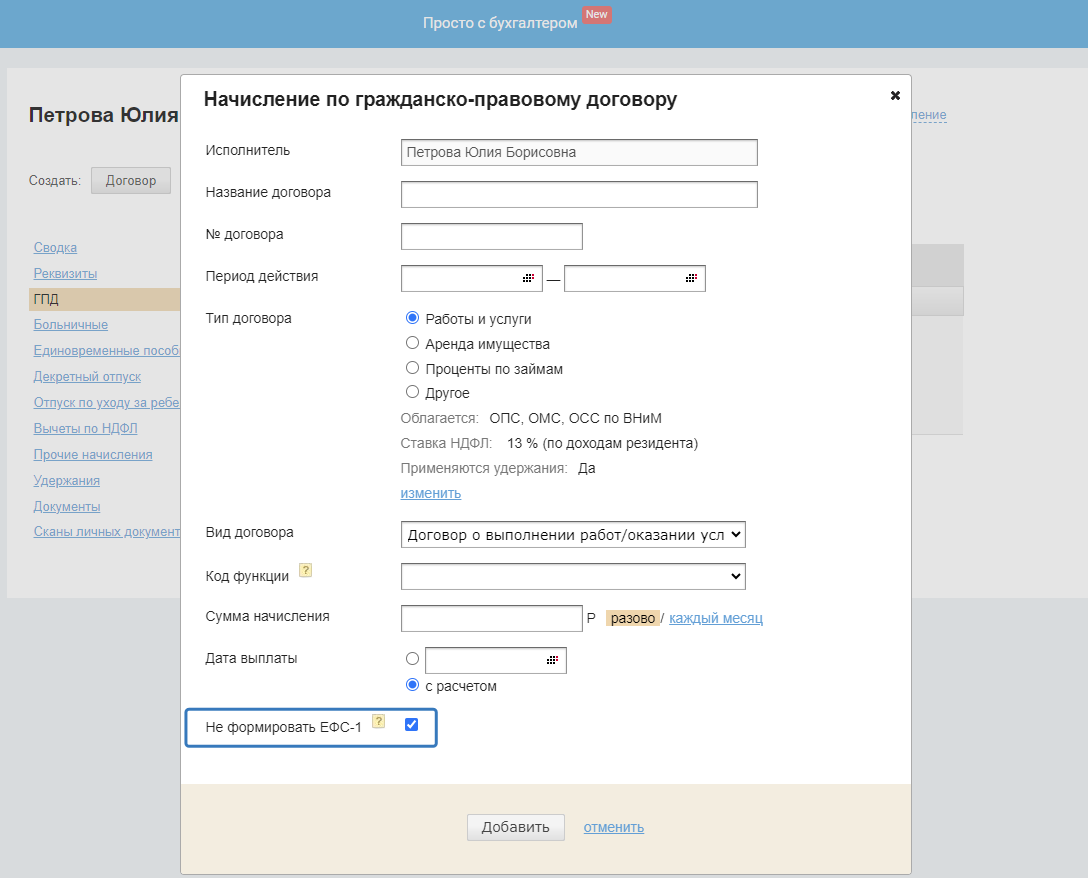1088x878 pixels.
Task: Uncheck the Не формировать ЕФС-1 checkbox
Action: pos(411,724)
